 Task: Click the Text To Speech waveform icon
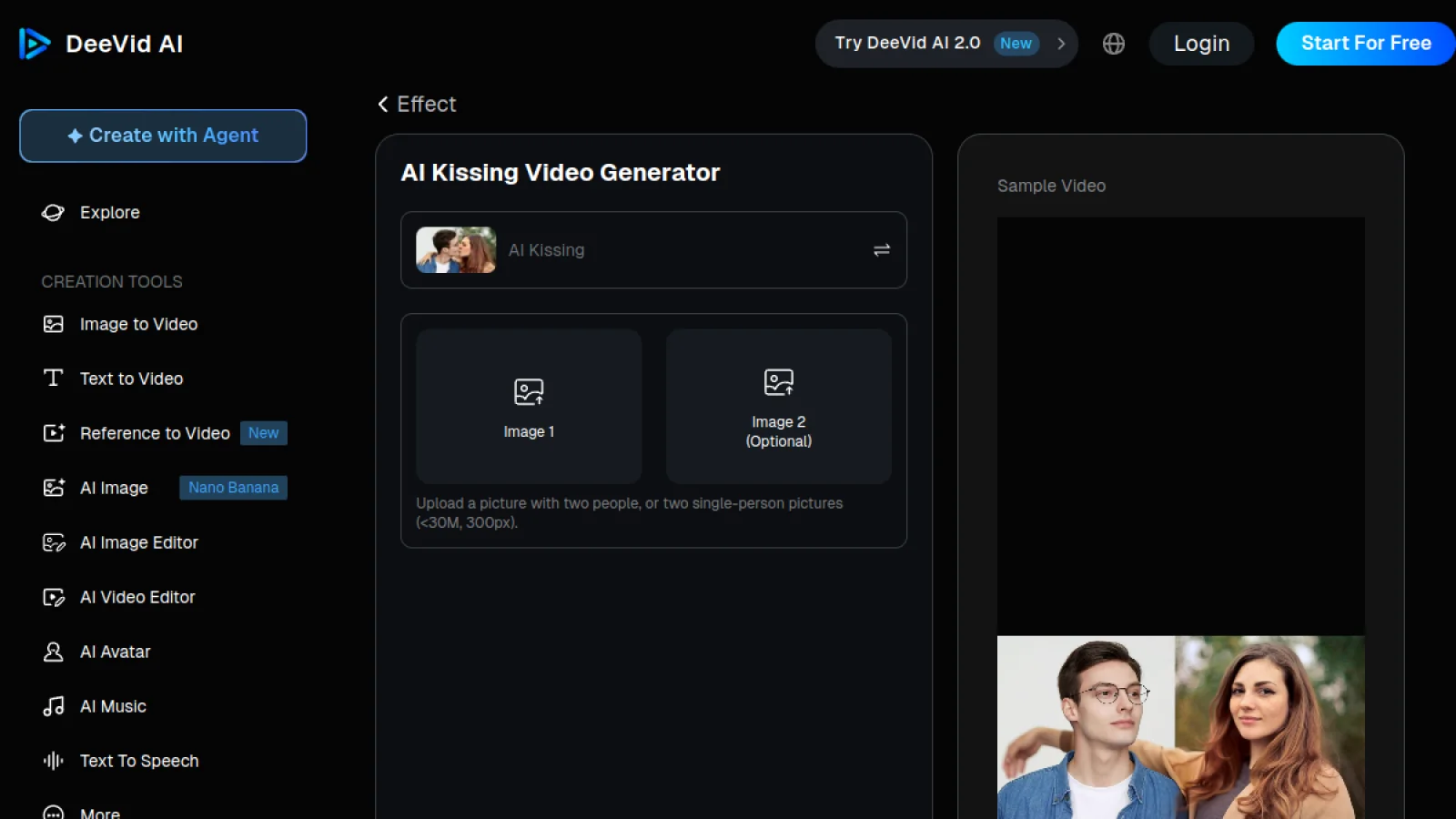tap(54, 761)
